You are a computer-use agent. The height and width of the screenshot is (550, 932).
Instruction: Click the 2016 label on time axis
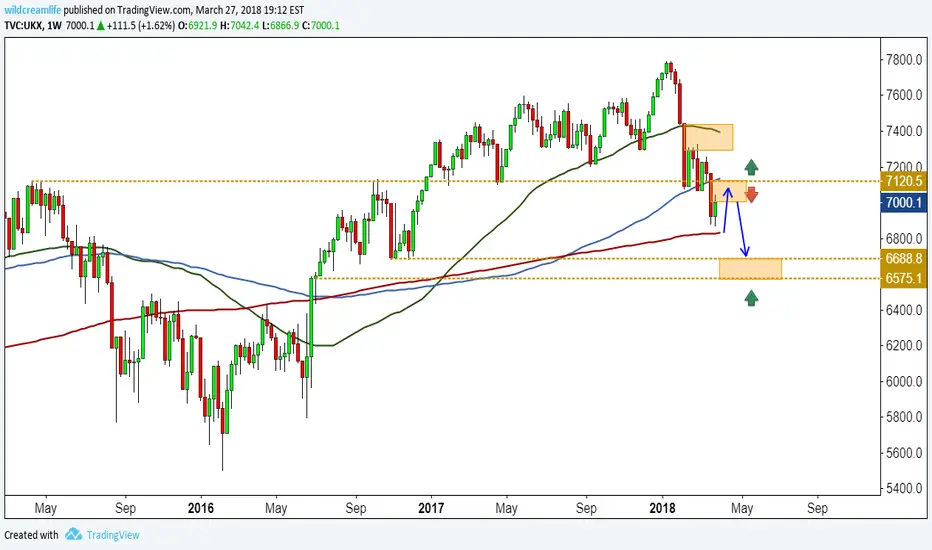(200, 508)
